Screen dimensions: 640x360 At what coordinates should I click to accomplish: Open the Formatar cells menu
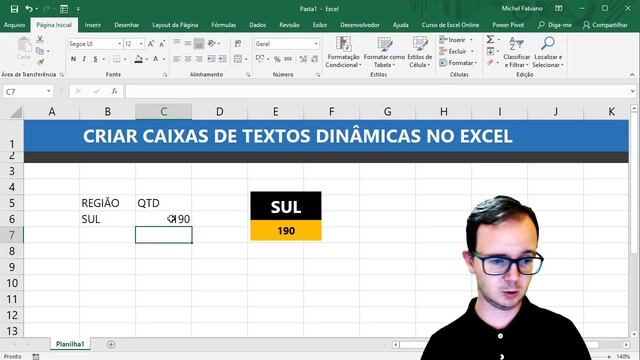pos(458,62)
